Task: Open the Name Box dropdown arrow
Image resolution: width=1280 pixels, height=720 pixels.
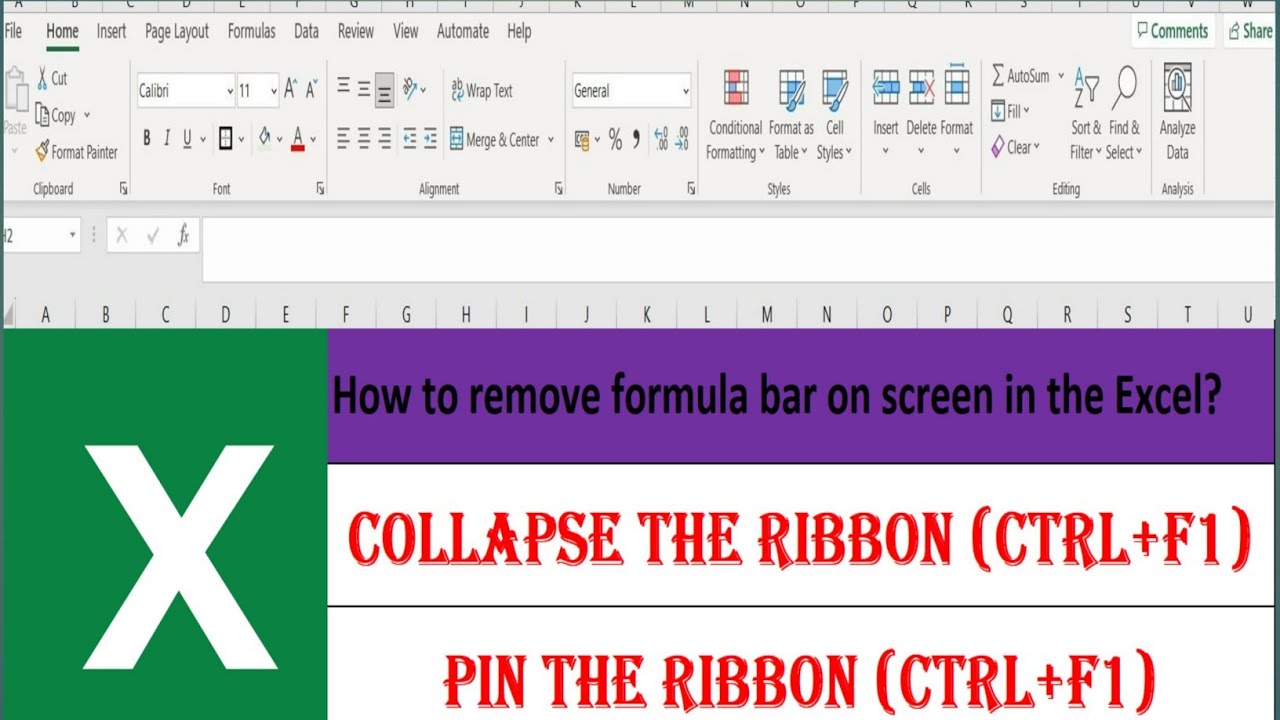Action: click(72, 236)
